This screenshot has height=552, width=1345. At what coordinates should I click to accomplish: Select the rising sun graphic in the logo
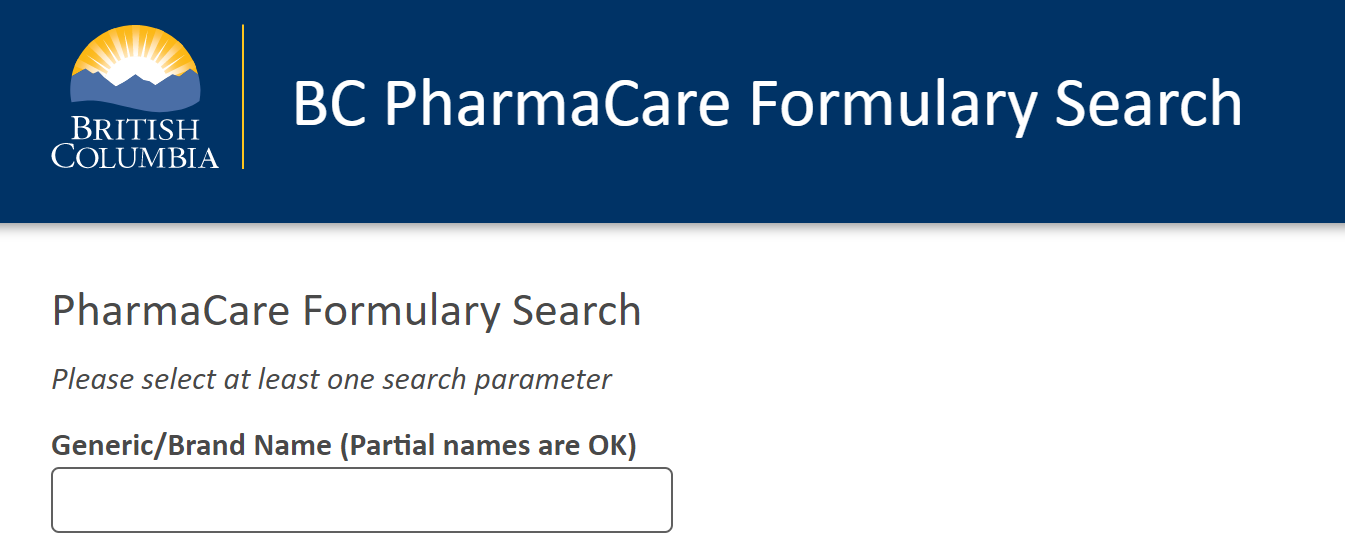coord(135,55)
